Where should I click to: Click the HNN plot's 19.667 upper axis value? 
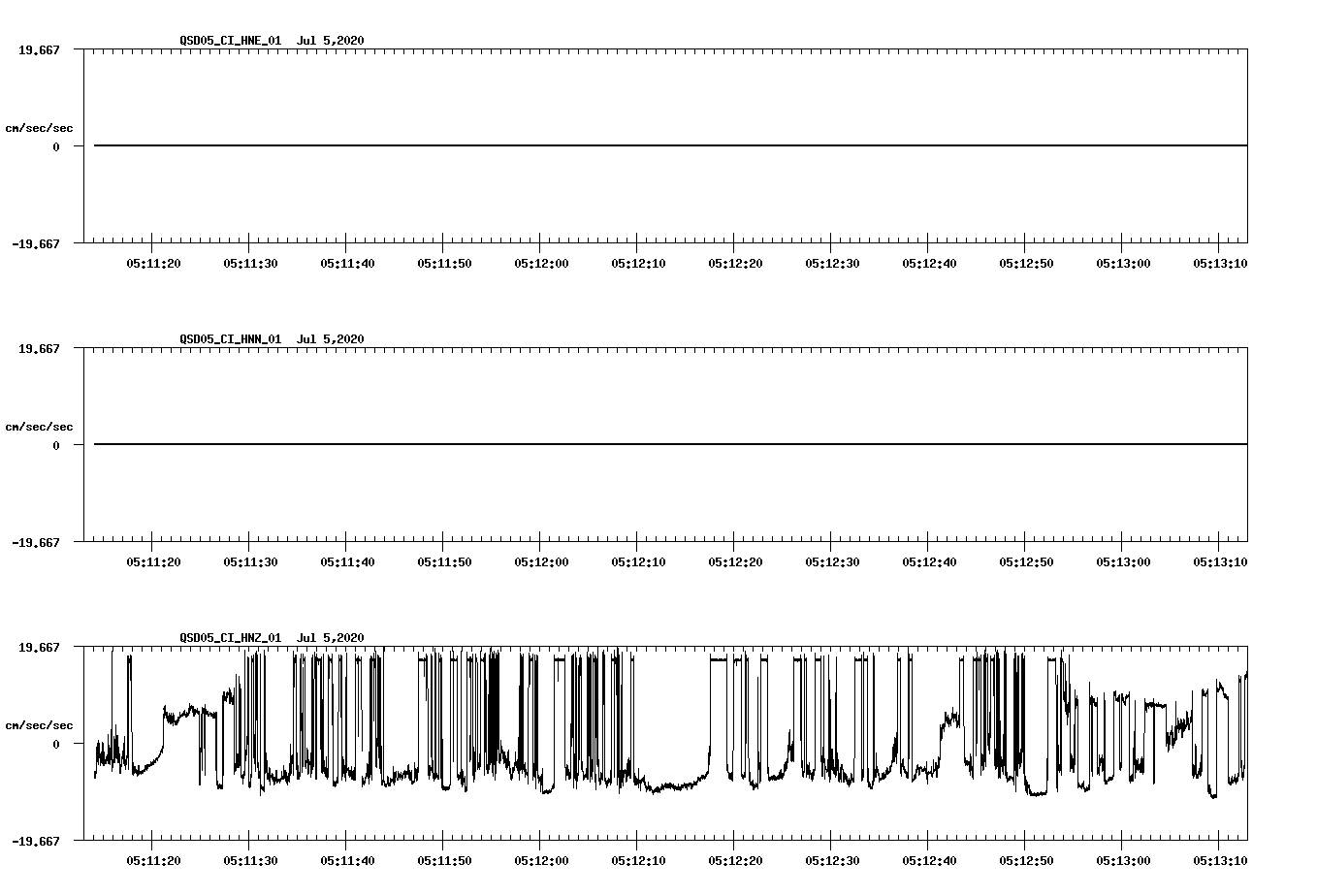click(x=39, y=348)
